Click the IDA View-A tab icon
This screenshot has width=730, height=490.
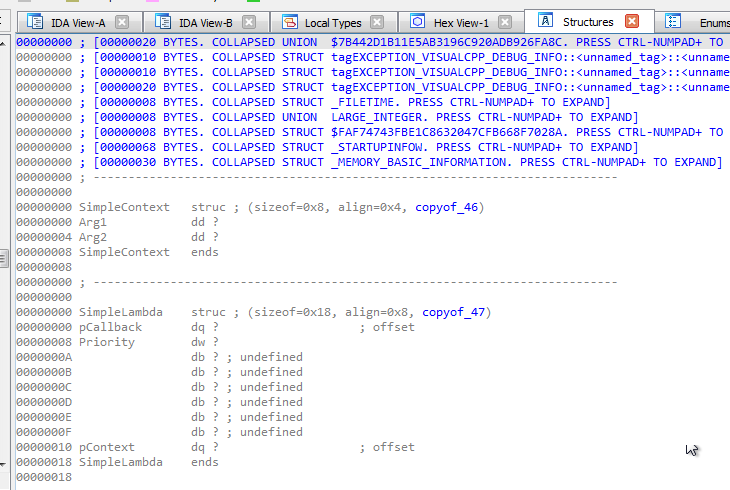(x=35, y=21)
